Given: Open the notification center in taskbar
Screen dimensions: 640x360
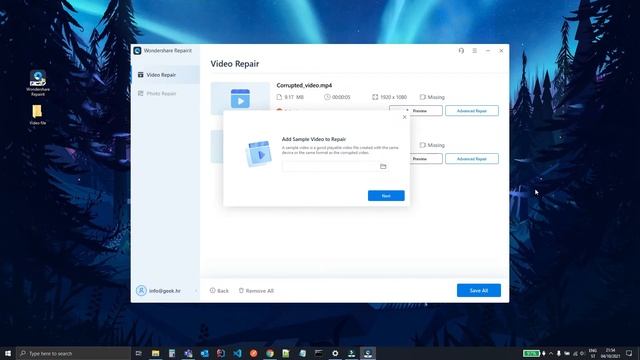Looking at the screenshot, I should tap(629, 353).
